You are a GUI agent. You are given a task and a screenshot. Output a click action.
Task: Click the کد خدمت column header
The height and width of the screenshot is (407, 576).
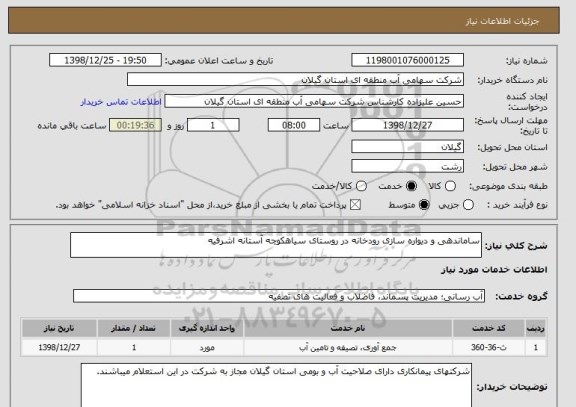489,328
